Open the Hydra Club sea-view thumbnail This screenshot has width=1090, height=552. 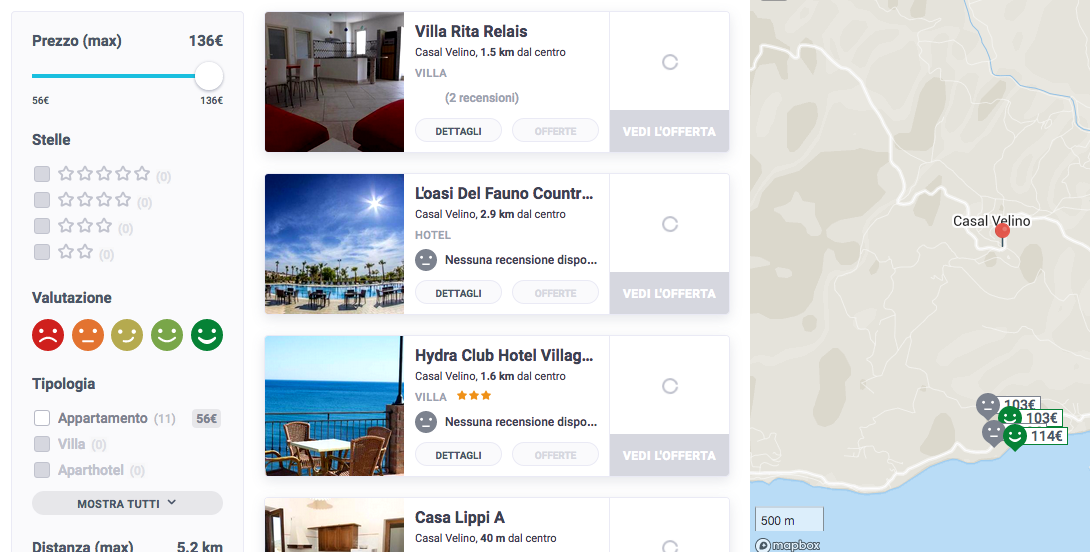[x=334, y=406]
